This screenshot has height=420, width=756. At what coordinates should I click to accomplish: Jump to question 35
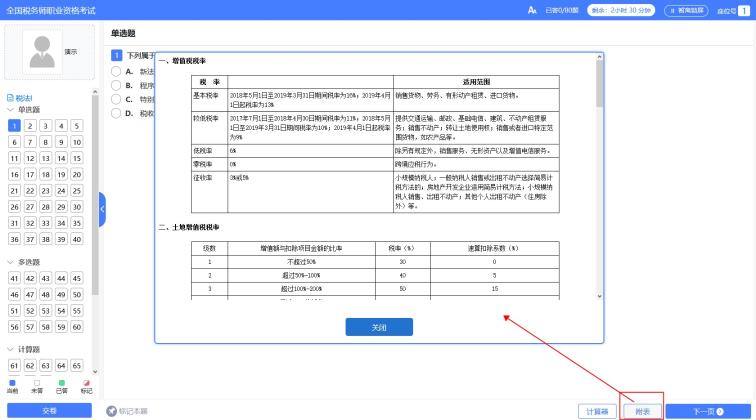pyautogui.click(x=77, y=223)
